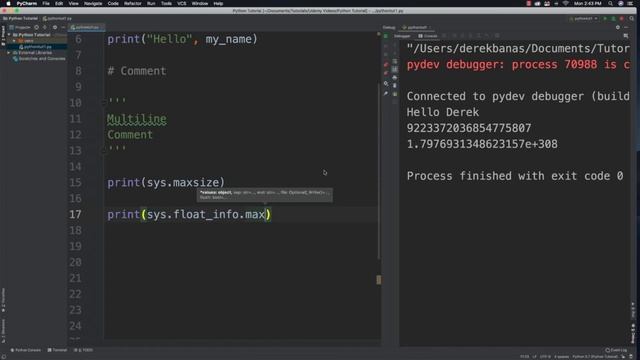Image resolution: width=640 pixels, height=360 pixels.
Task: Click Search Everywhere magnifier in toolbar
Action: coord(631,19)
